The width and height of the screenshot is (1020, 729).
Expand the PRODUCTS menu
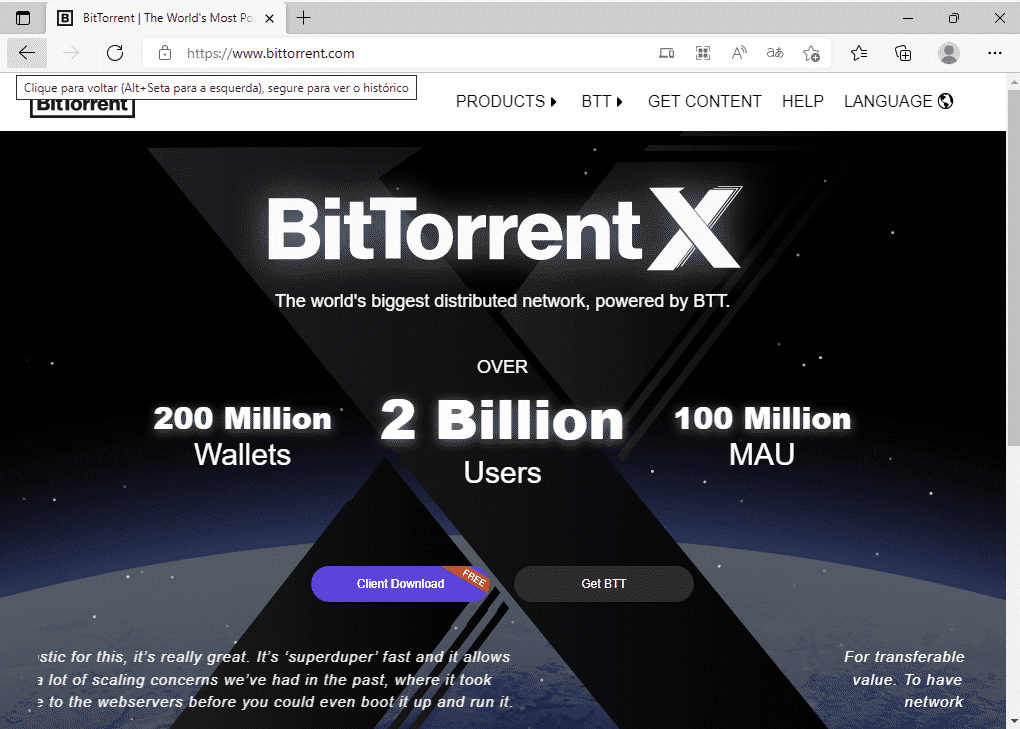tap(506, 101)
